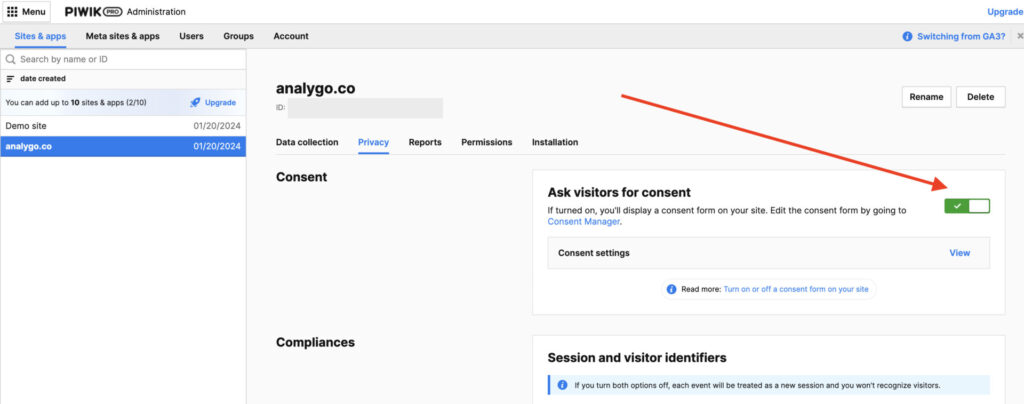The height and width of the screenshot is (404, 1024).
Task: Click the Administration label in header
Action: (156, 12)
